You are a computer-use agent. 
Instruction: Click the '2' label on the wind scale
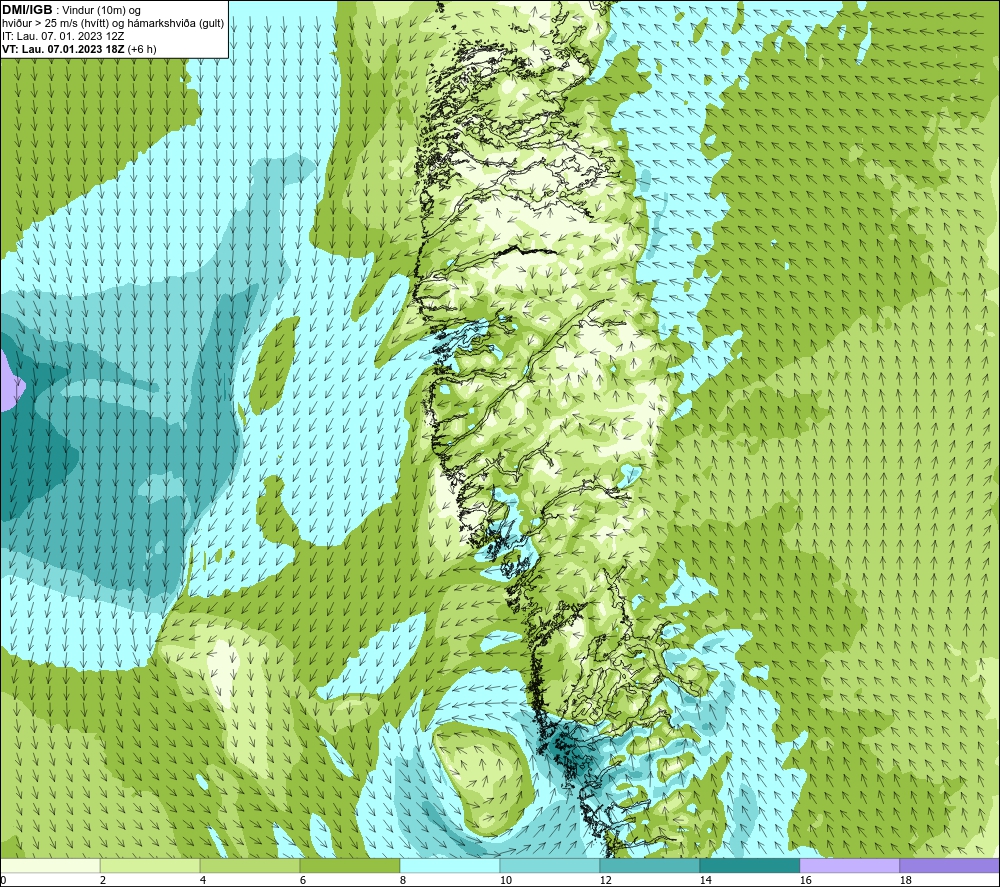(x=103, y=880)
